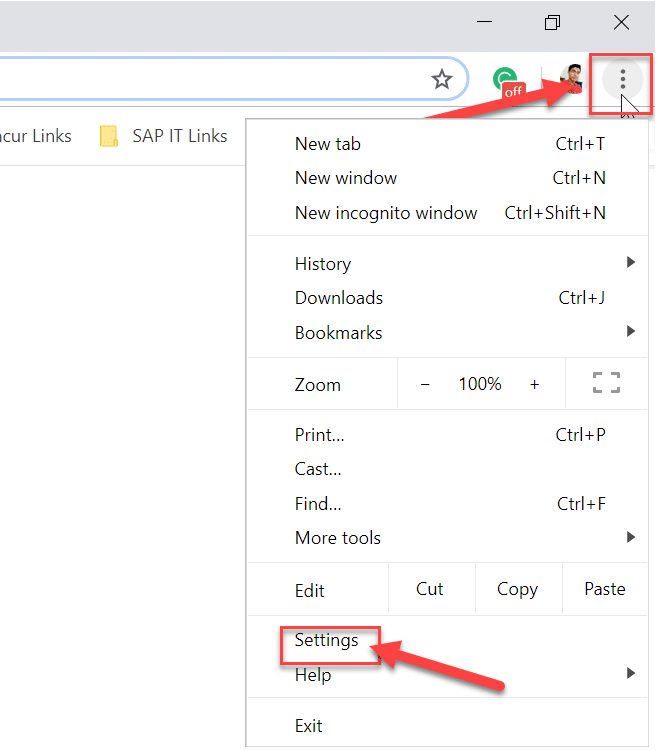Select Settings from the menu
This screenshot has height=751, width=657.
coord(327,641)
